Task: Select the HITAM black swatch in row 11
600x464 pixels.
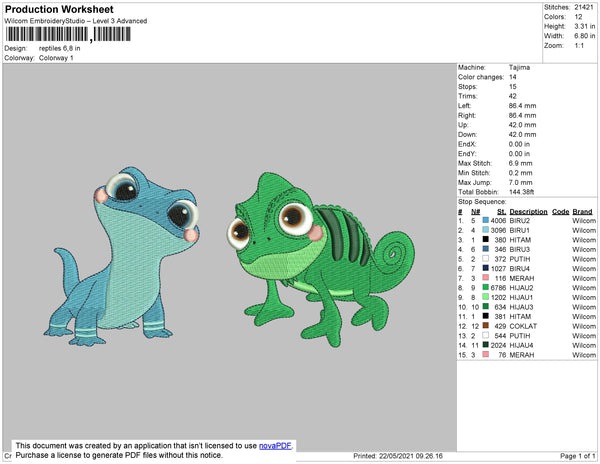Action: coord(486,316)
